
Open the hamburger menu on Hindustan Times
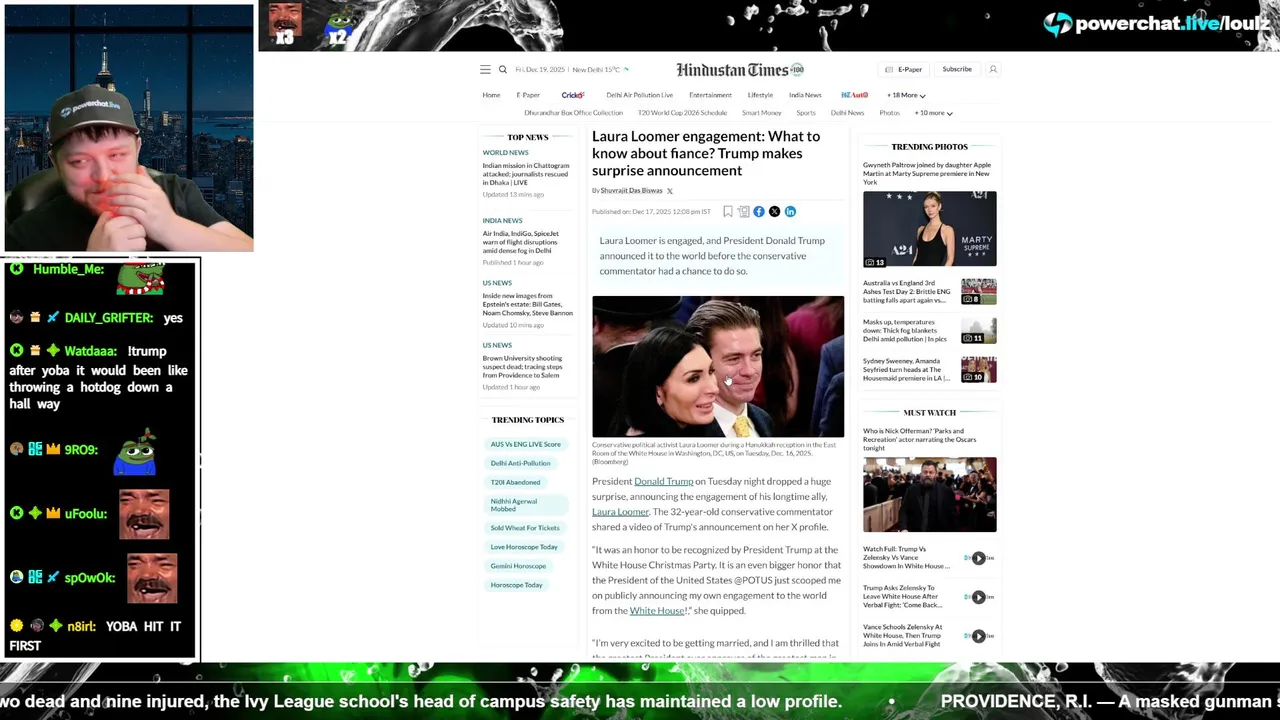[x=485, y=70]
